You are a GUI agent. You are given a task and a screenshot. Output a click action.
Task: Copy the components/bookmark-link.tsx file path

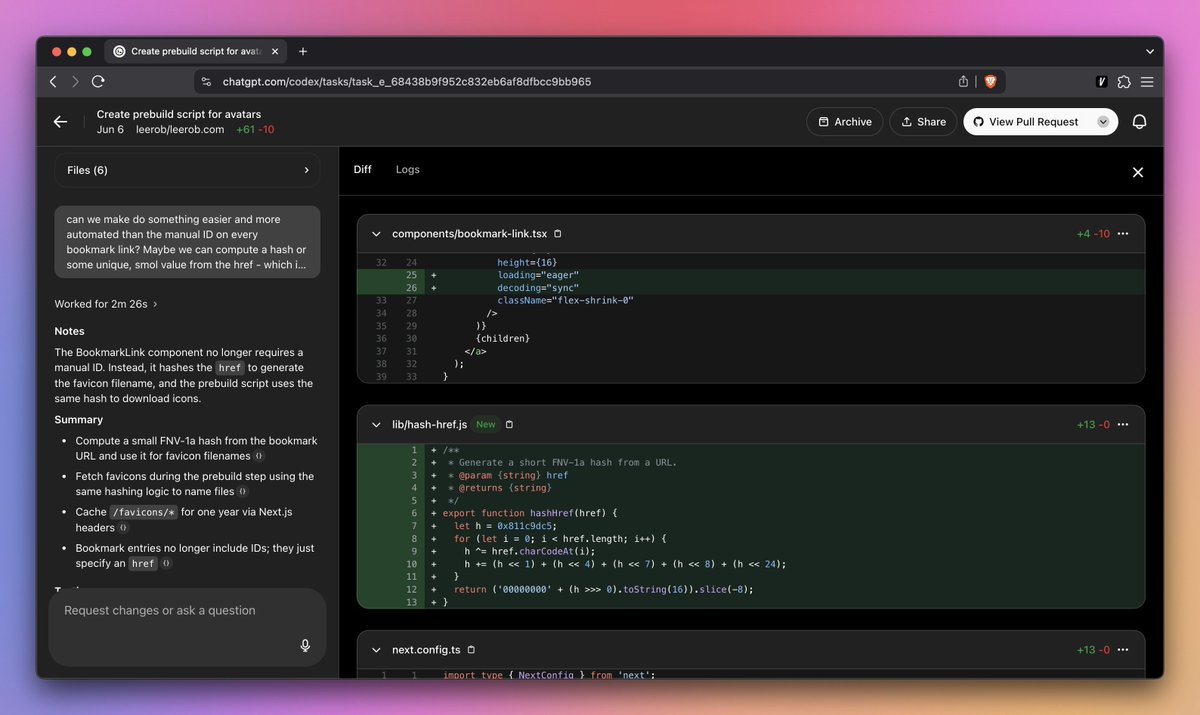pyautogui.click(x=558, y=234)
